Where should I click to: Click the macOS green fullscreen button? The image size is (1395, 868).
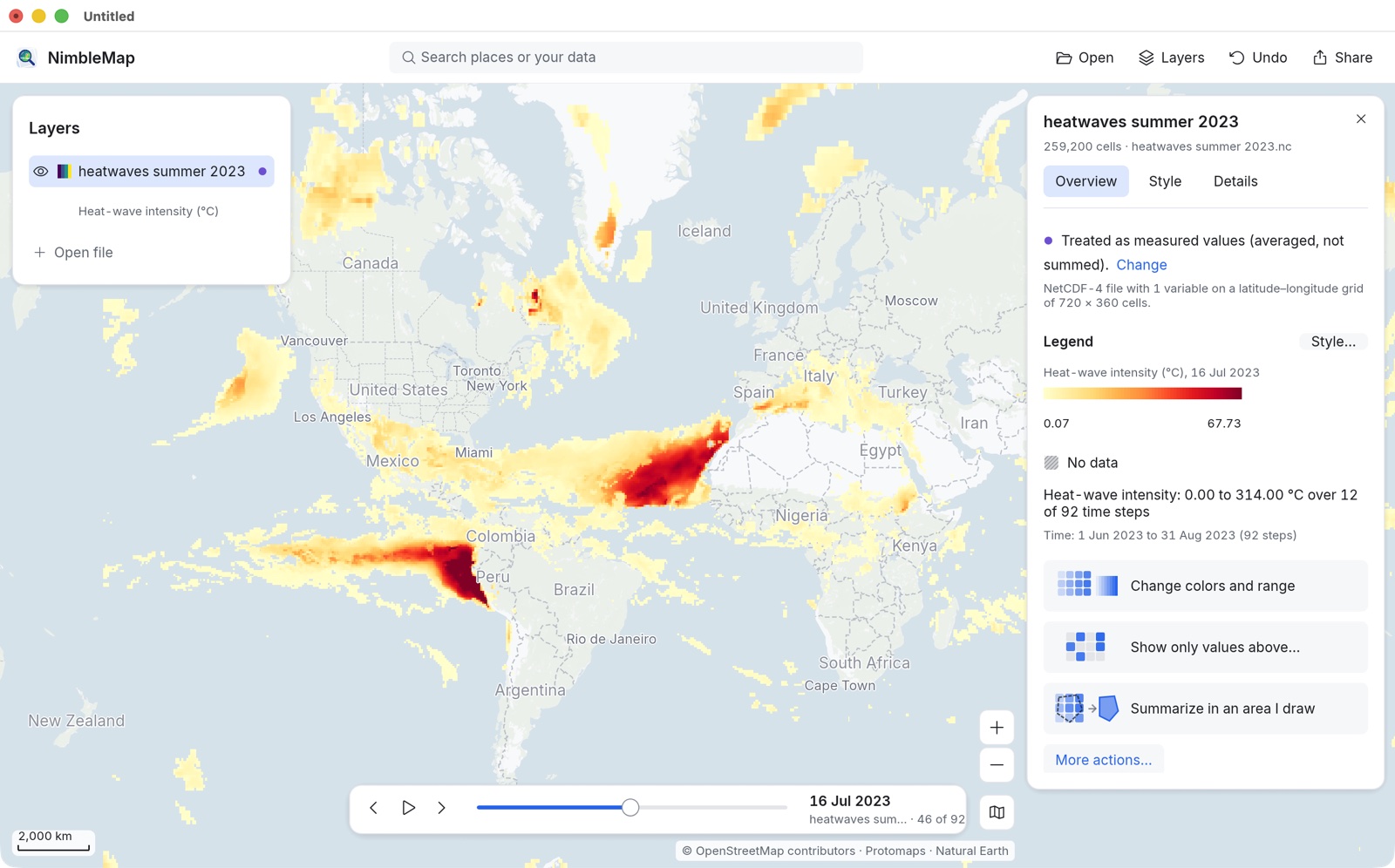pyautogui.click(x=61, y=16)
